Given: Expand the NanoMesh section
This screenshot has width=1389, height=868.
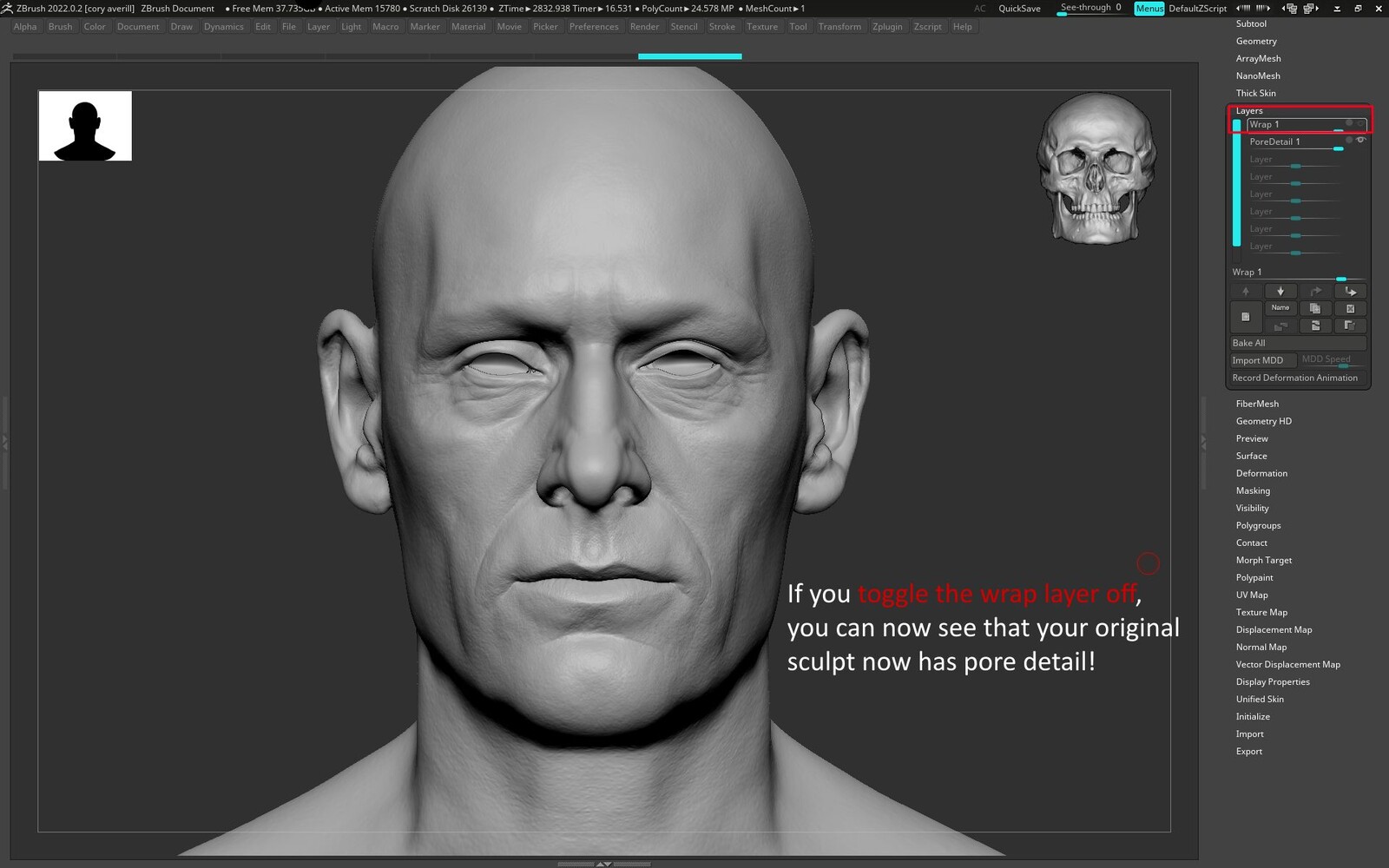Looking at the screenshot, I should pyautogui.click(x=1258, y=76).
